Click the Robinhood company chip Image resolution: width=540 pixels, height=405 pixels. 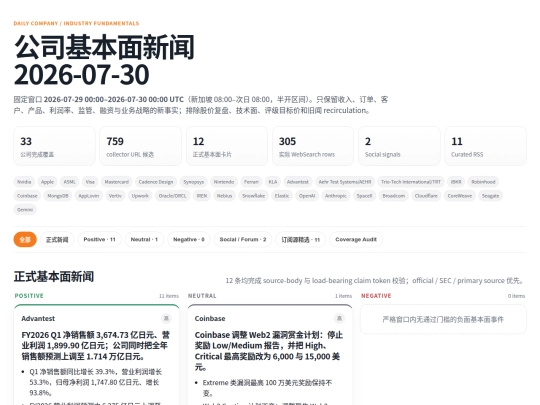(x=484, y=182)
